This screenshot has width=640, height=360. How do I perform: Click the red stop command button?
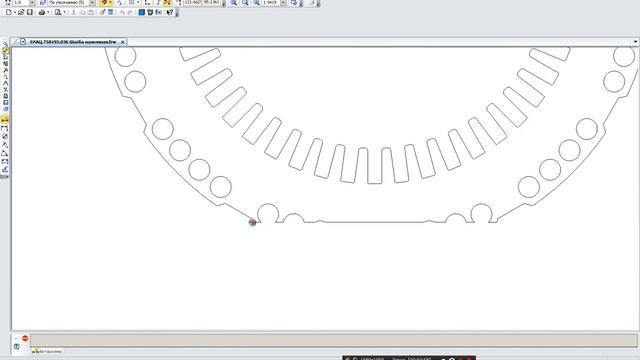point(25,338)
